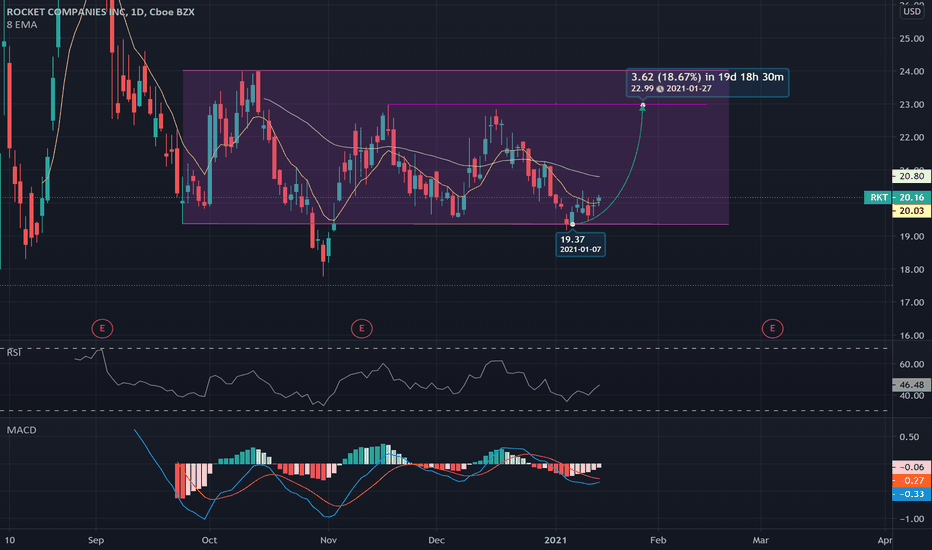Select the RSI indicator label
The width and height of the screenshot is (932, 550).
pyautogui.click(x=14, y=353)
